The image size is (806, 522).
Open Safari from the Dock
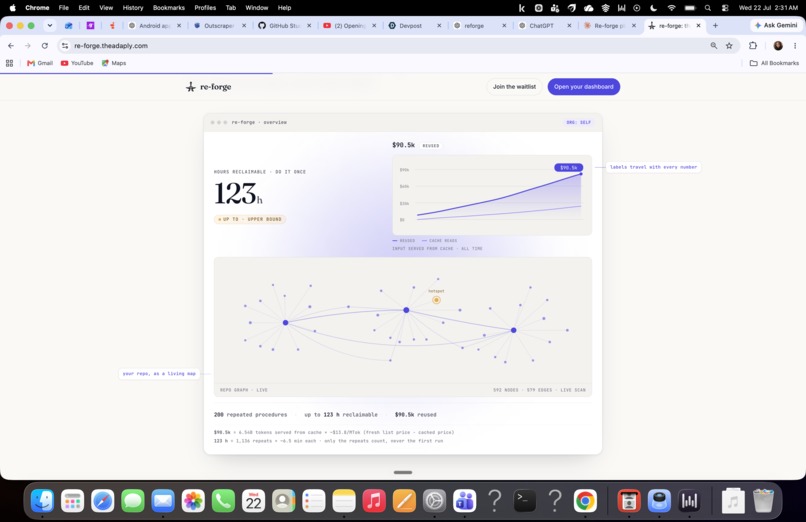(x=103, y=501)
